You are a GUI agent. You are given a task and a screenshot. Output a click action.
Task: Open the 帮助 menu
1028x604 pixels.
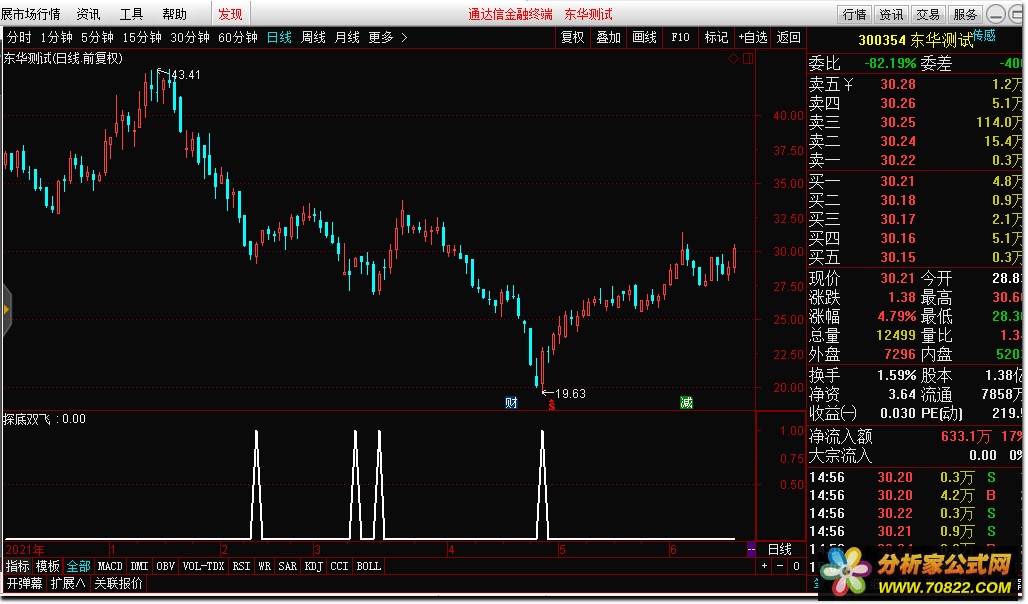click(x=174, y=14)
